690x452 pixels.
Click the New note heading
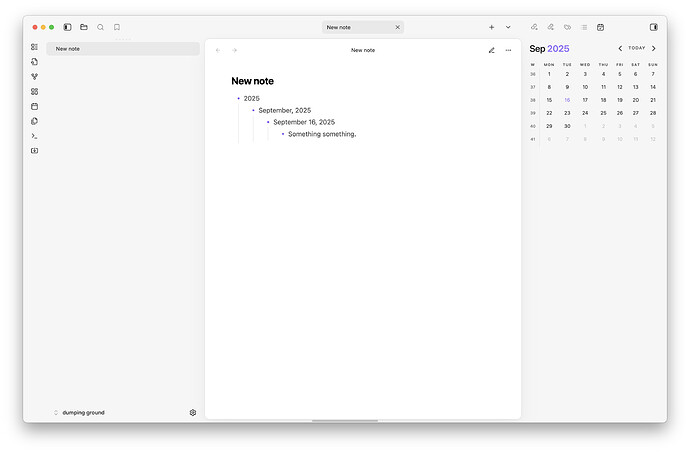tap(253, 81)
